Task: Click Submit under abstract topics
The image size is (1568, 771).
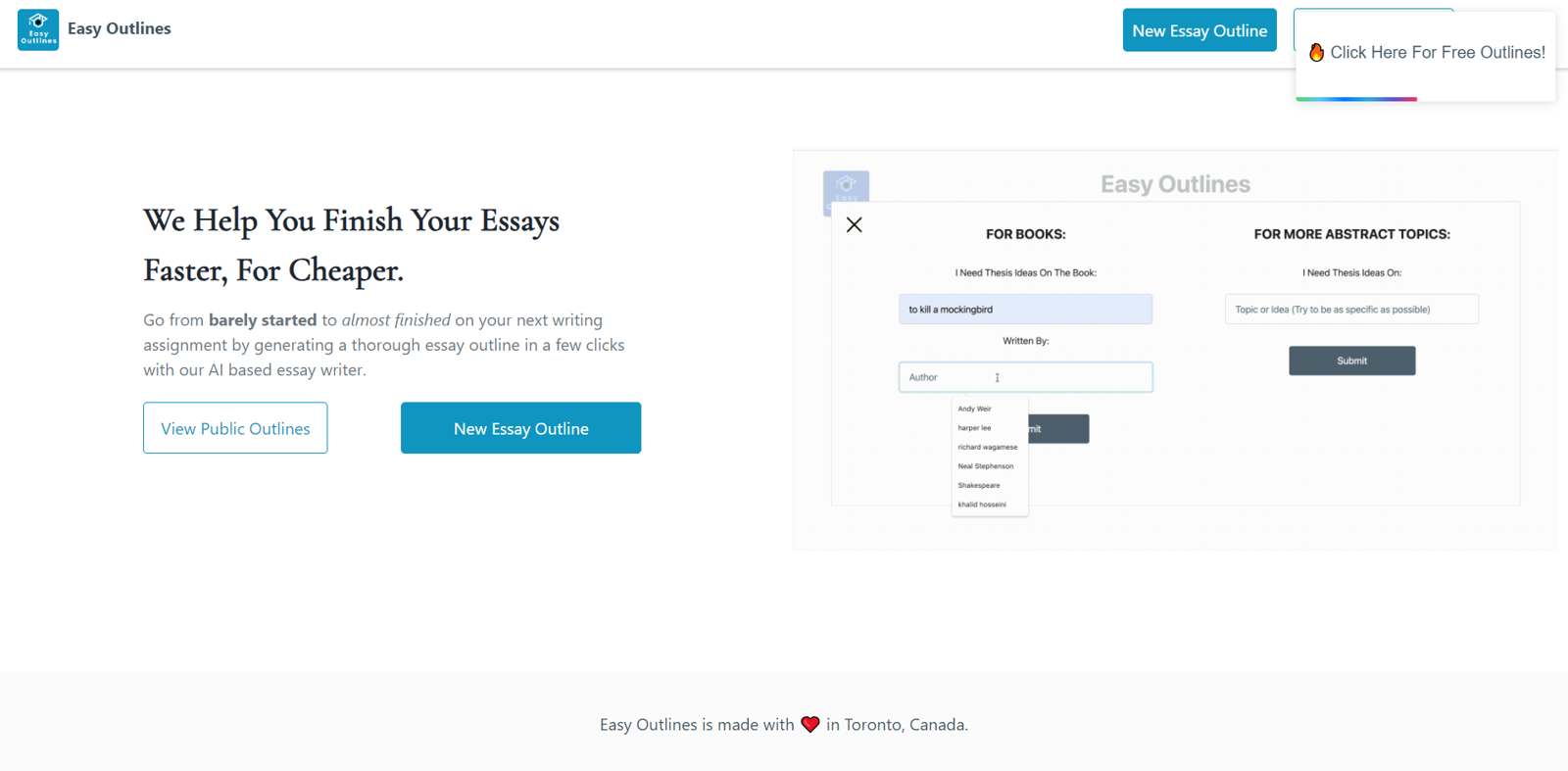Action: 1351,361
